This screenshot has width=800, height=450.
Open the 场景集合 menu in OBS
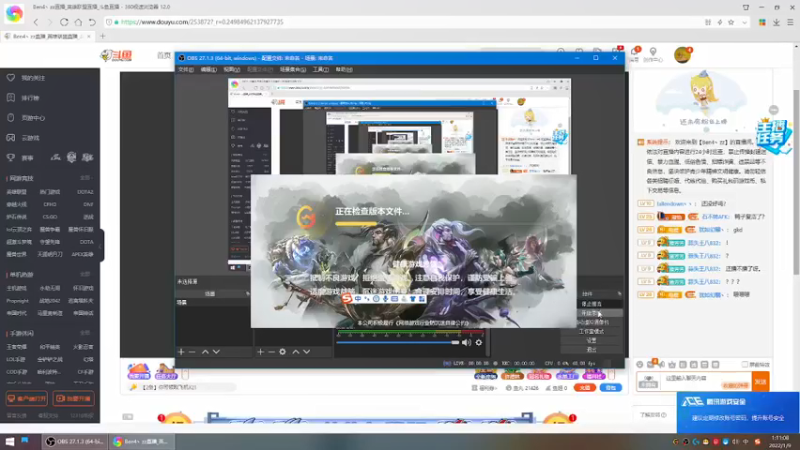point(293,69)
